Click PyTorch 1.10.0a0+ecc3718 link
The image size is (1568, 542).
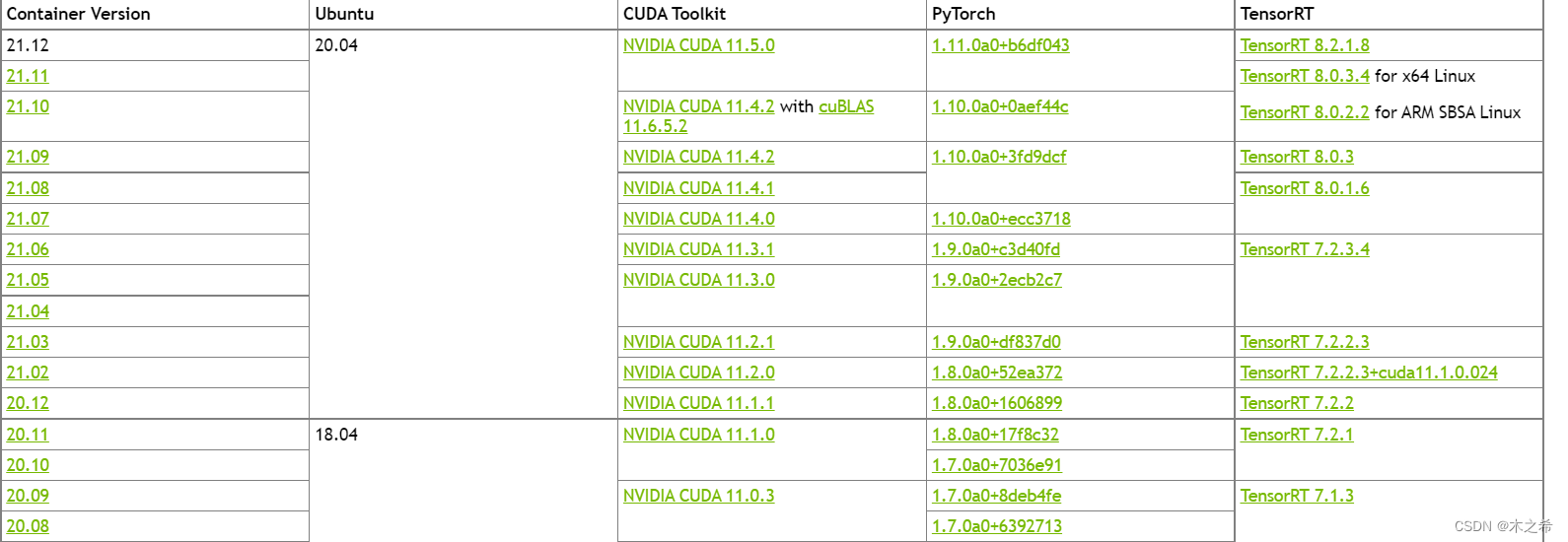tap(1001, 219)
